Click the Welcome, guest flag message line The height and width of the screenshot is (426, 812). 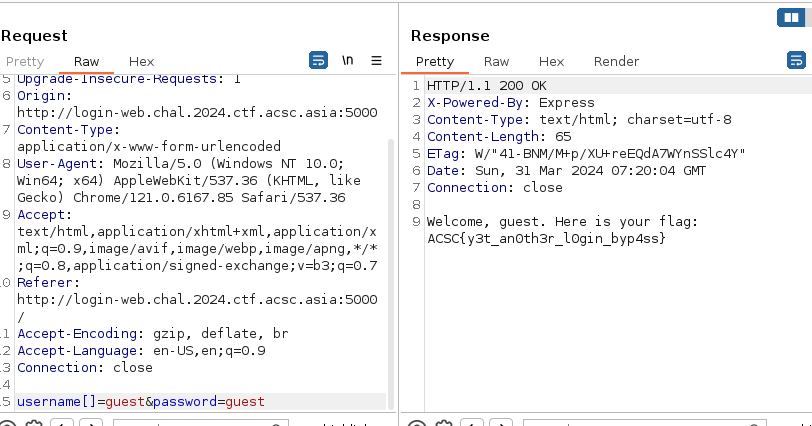click(x=562, y=222)
